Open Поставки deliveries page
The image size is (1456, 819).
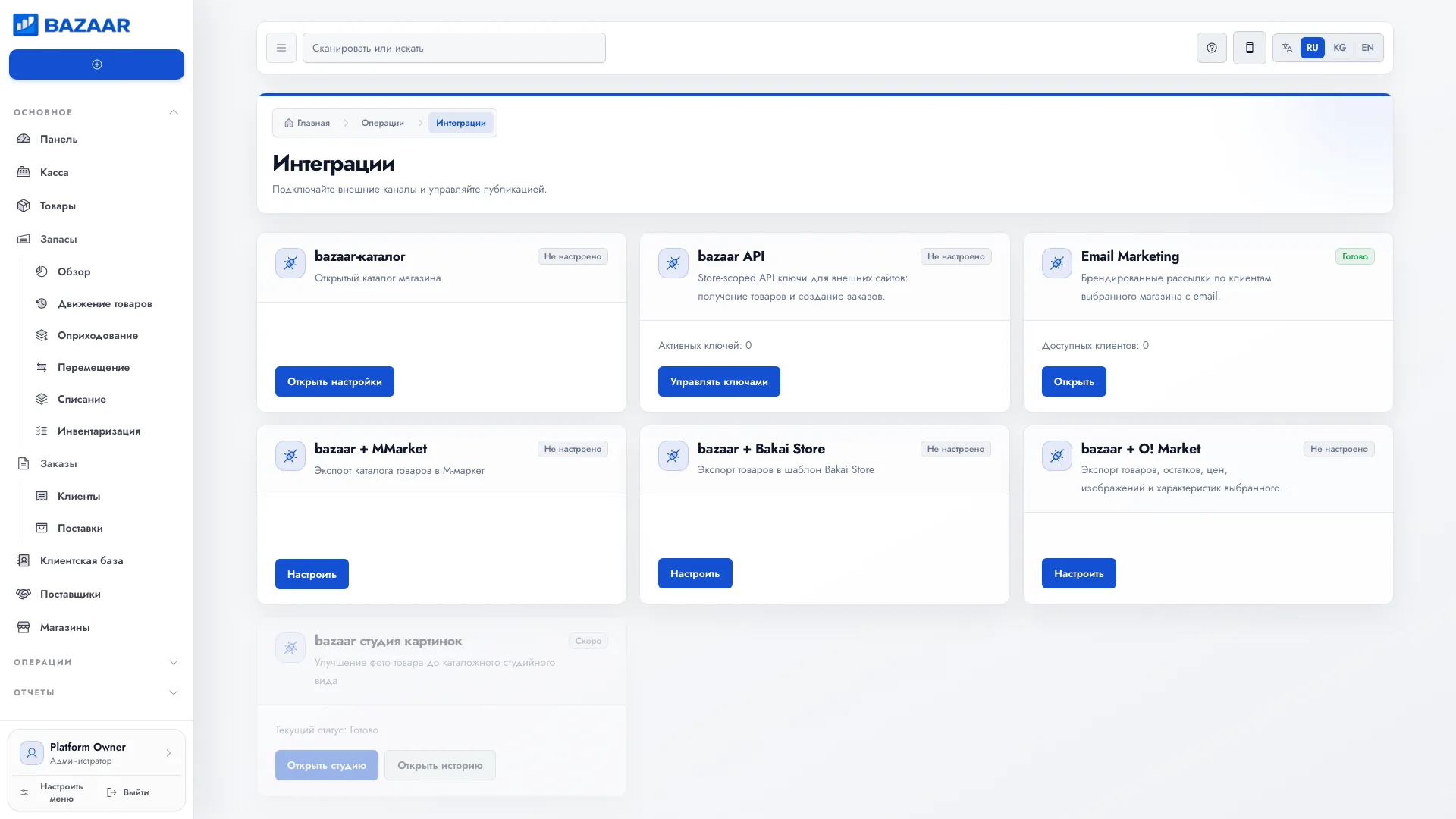(105, 528)
